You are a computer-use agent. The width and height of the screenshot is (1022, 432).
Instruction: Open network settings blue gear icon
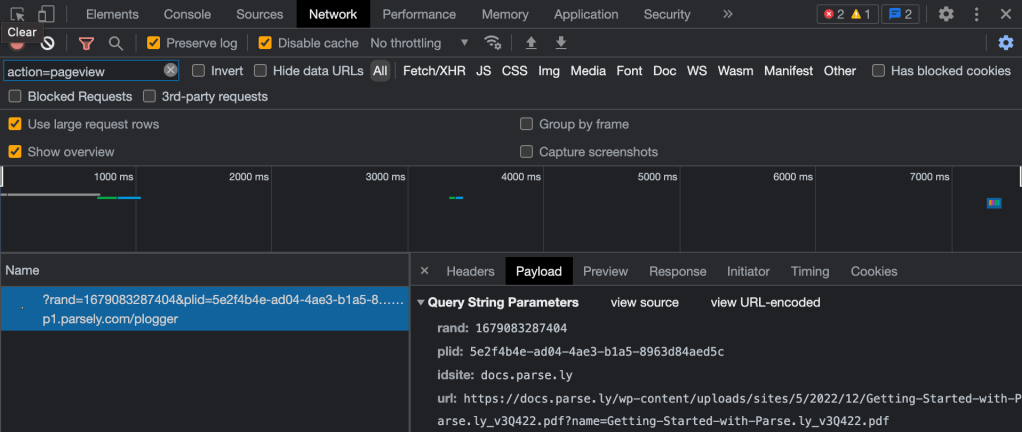coord(1006,43)
